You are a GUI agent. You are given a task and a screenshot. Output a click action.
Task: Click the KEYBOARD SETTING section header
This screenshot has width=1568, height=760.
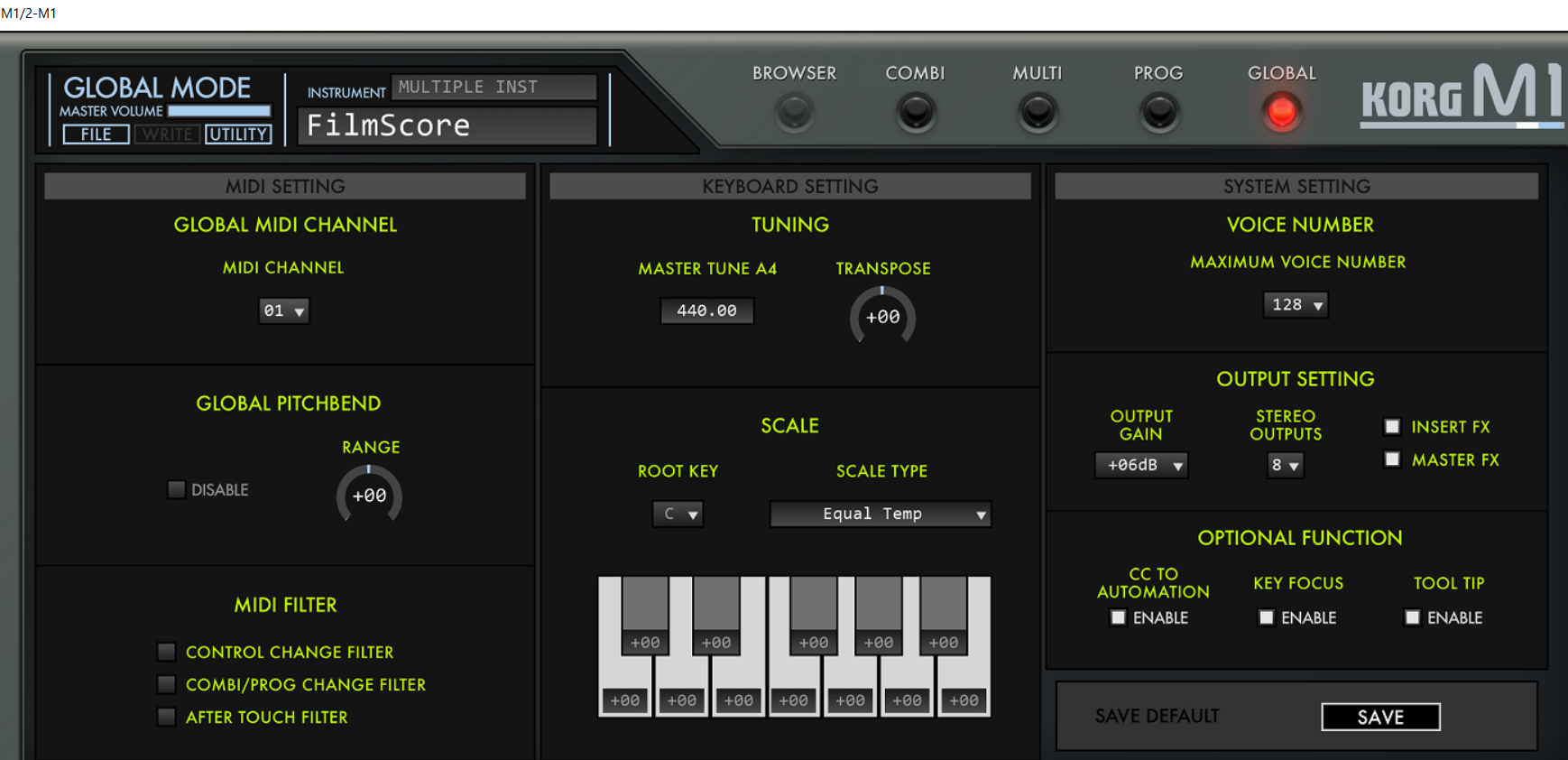point(790,186)
